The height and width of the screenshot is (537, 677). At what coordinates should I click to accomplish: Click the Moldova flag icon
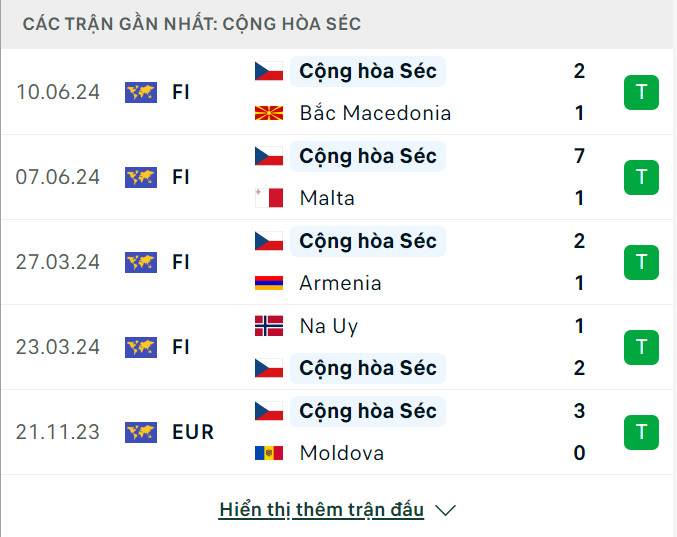pos(269,453)
